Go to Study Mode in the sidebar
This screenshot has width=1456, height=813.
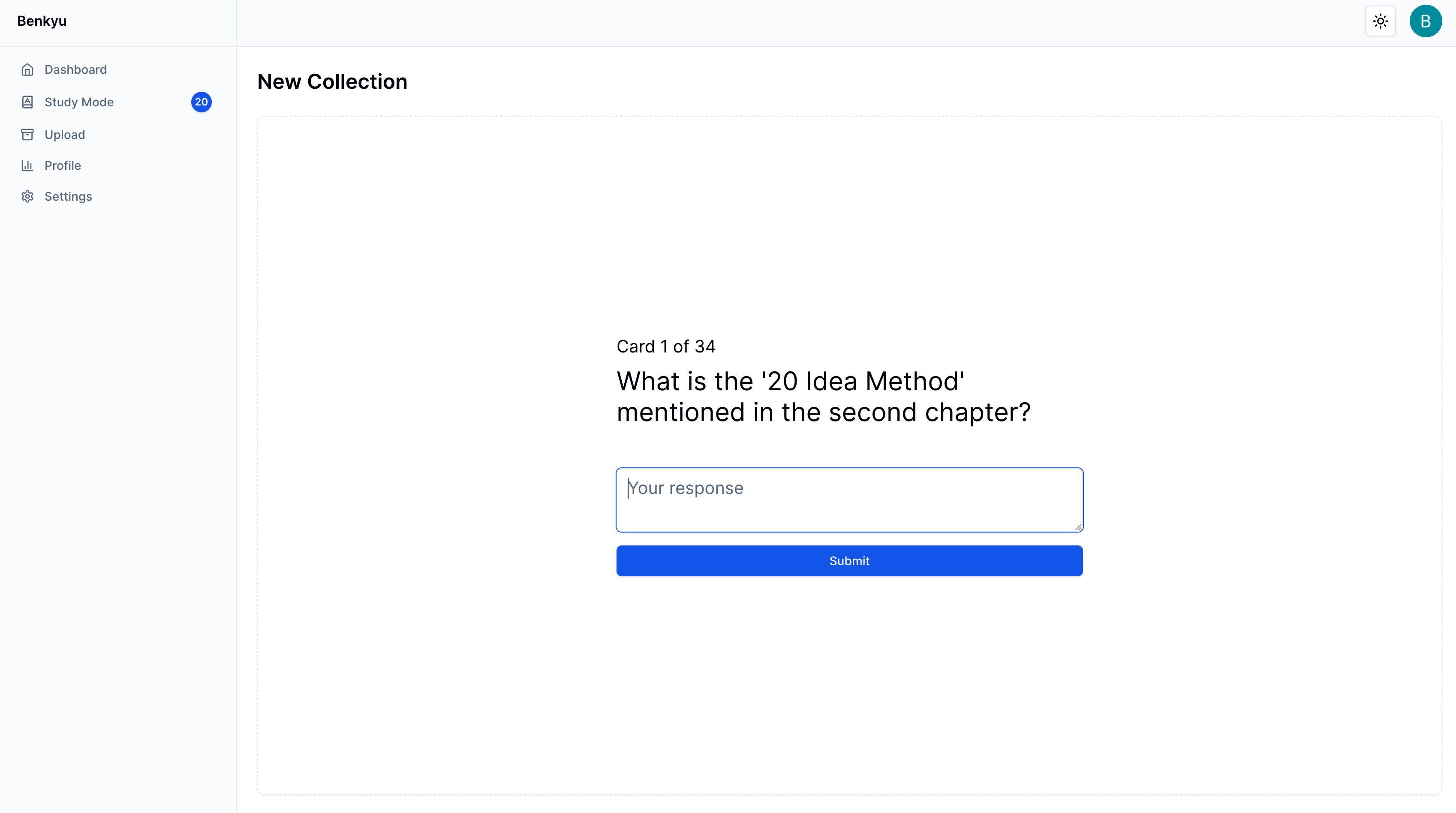[x=79, y=102]
